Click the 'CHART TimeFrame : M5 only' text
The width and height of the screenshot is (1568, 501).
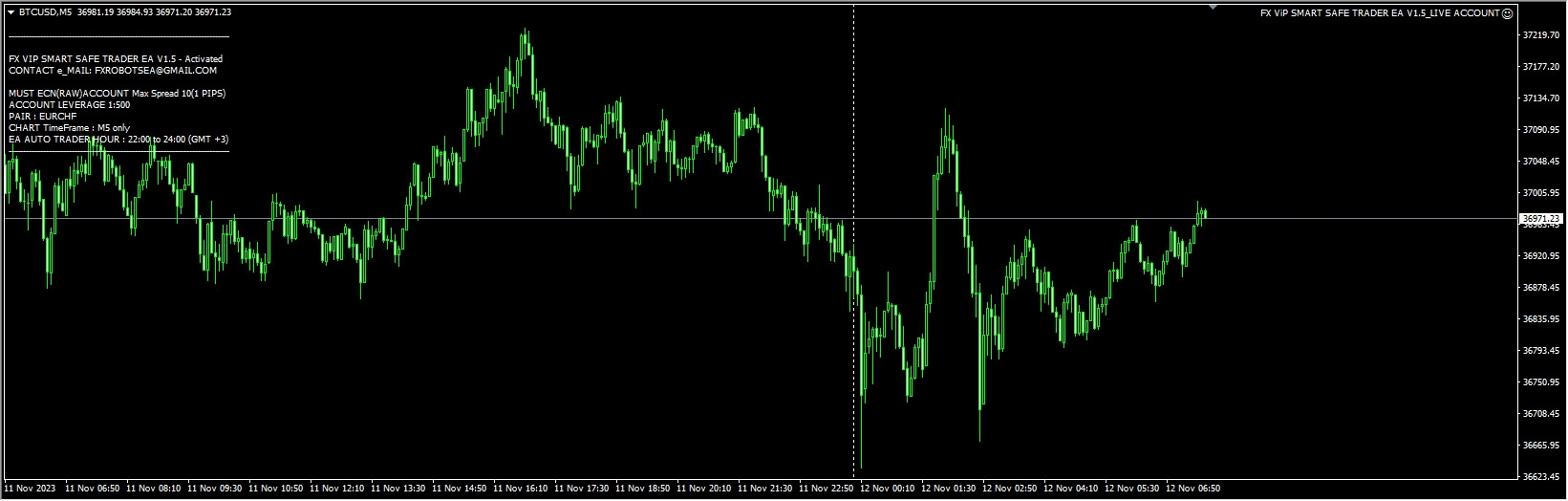[69, 128]
